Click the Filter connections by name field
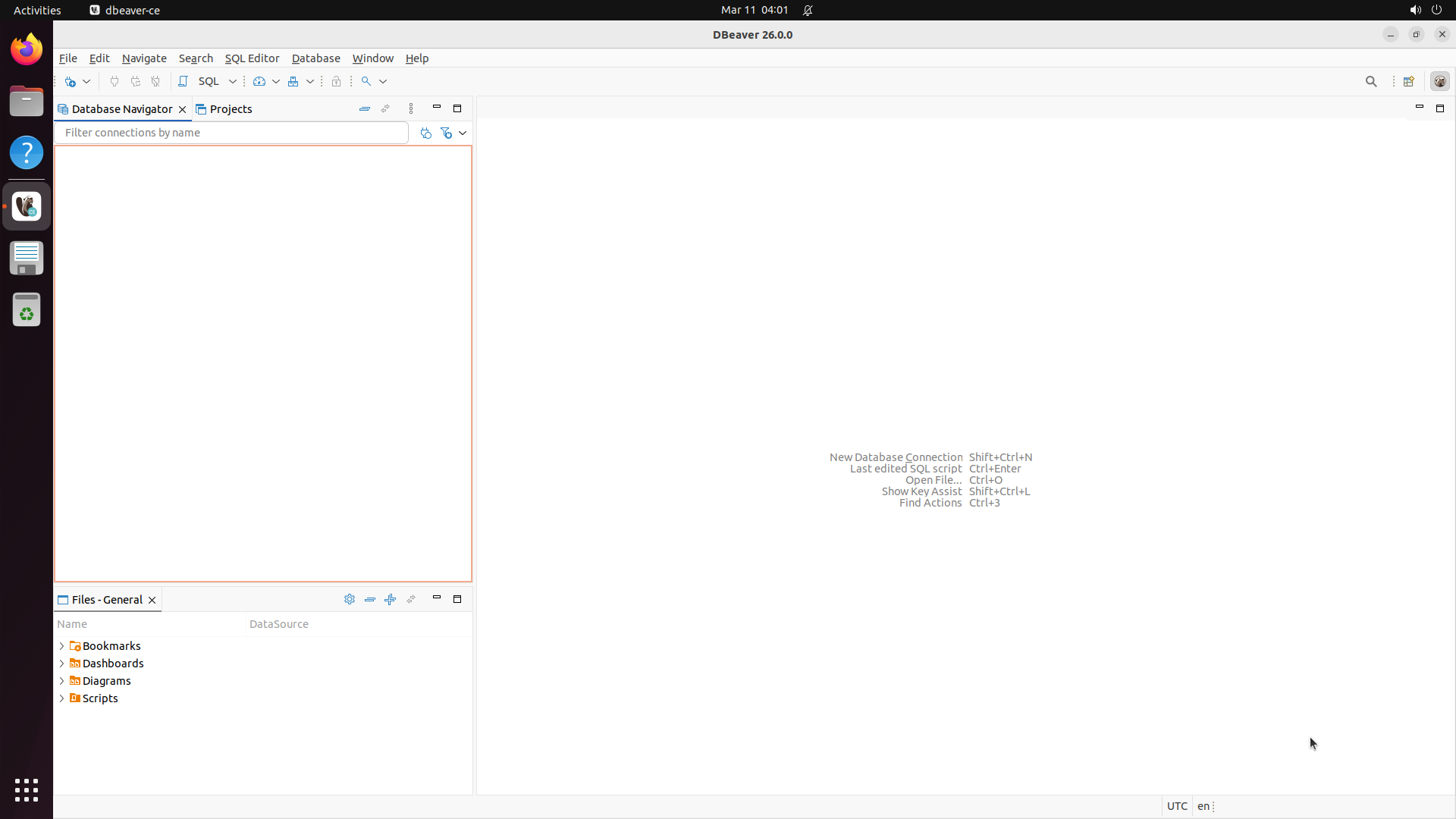Viewport: 1456px width, 819px height. click(x=231, y=133)
